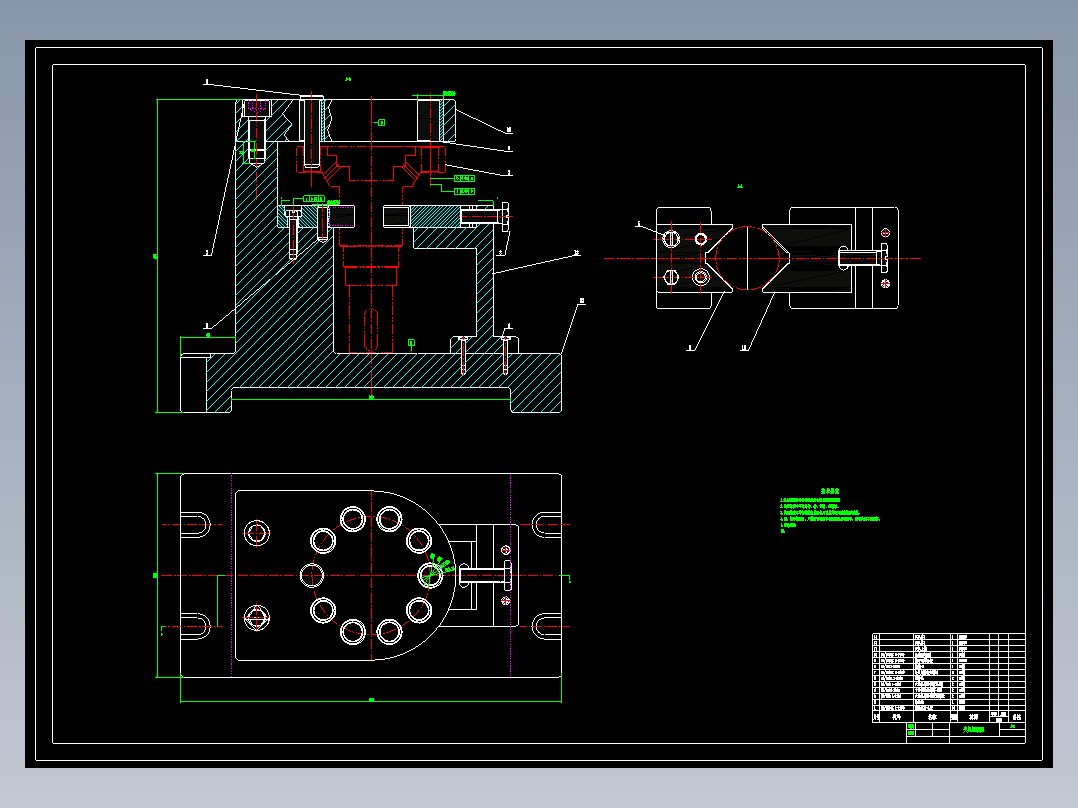Select the green drawing title in title block
Viewport: 1078px width, 808px height.
pyautogui.click(x=973, y=730)
